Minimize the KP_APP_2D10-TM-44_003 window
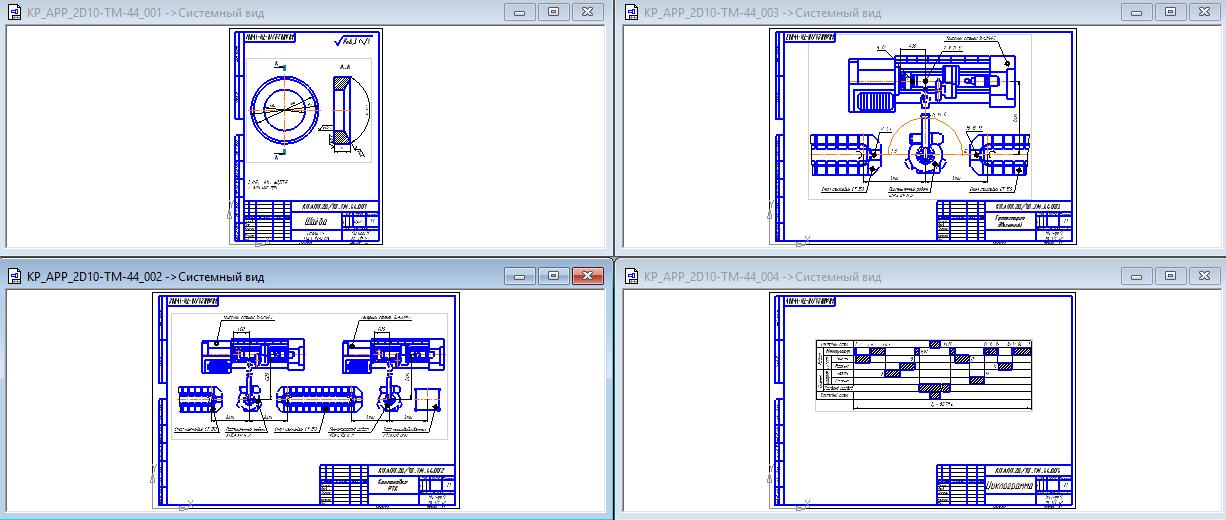Screen dimensions: 1226x520 point(1137,12)
